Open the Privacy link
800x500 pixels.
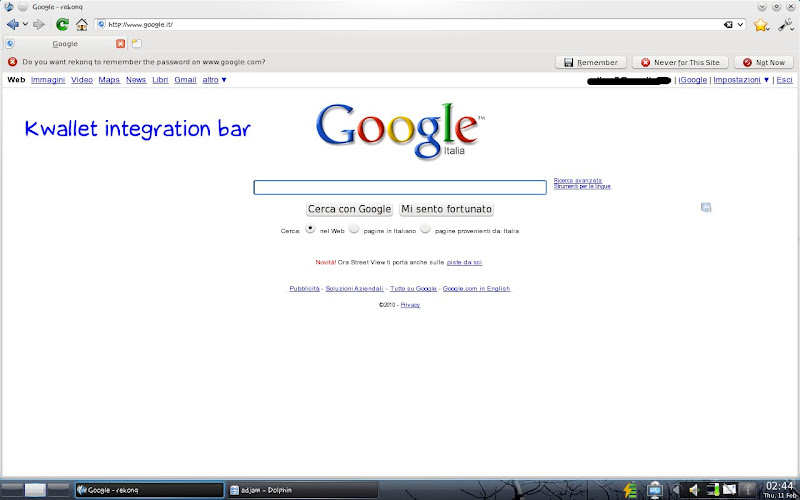coord(410,305)
